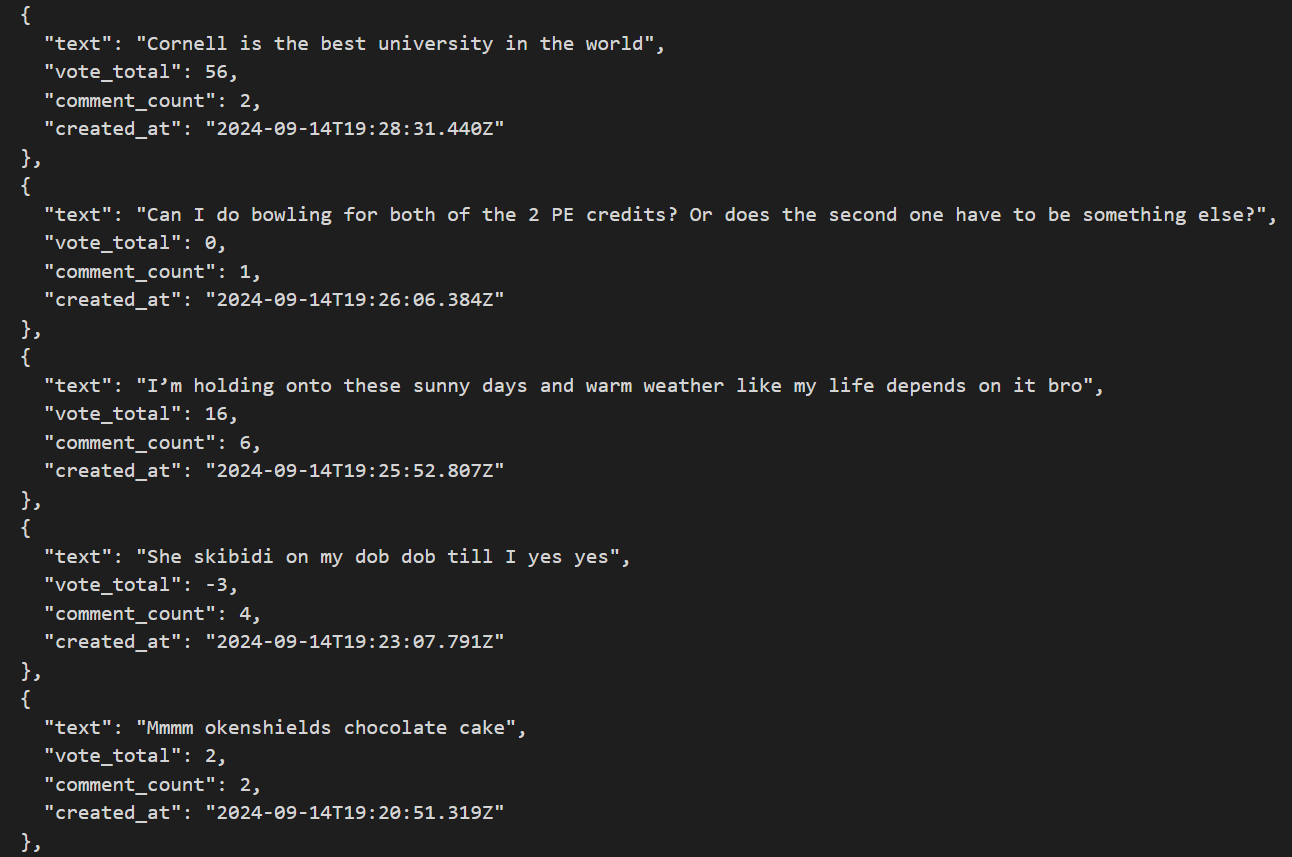Click the closing brace after the last object
Screen dimensions: 1292x857
[x=26, y=842]
